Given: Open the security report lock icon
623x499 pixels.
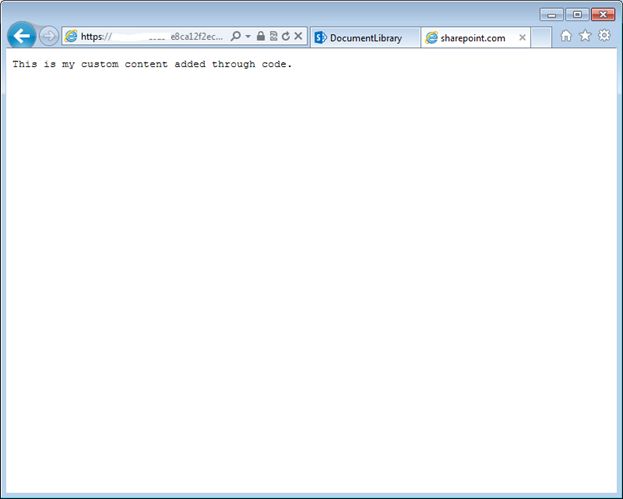Looking at the screenshot, I should point(261,36).
